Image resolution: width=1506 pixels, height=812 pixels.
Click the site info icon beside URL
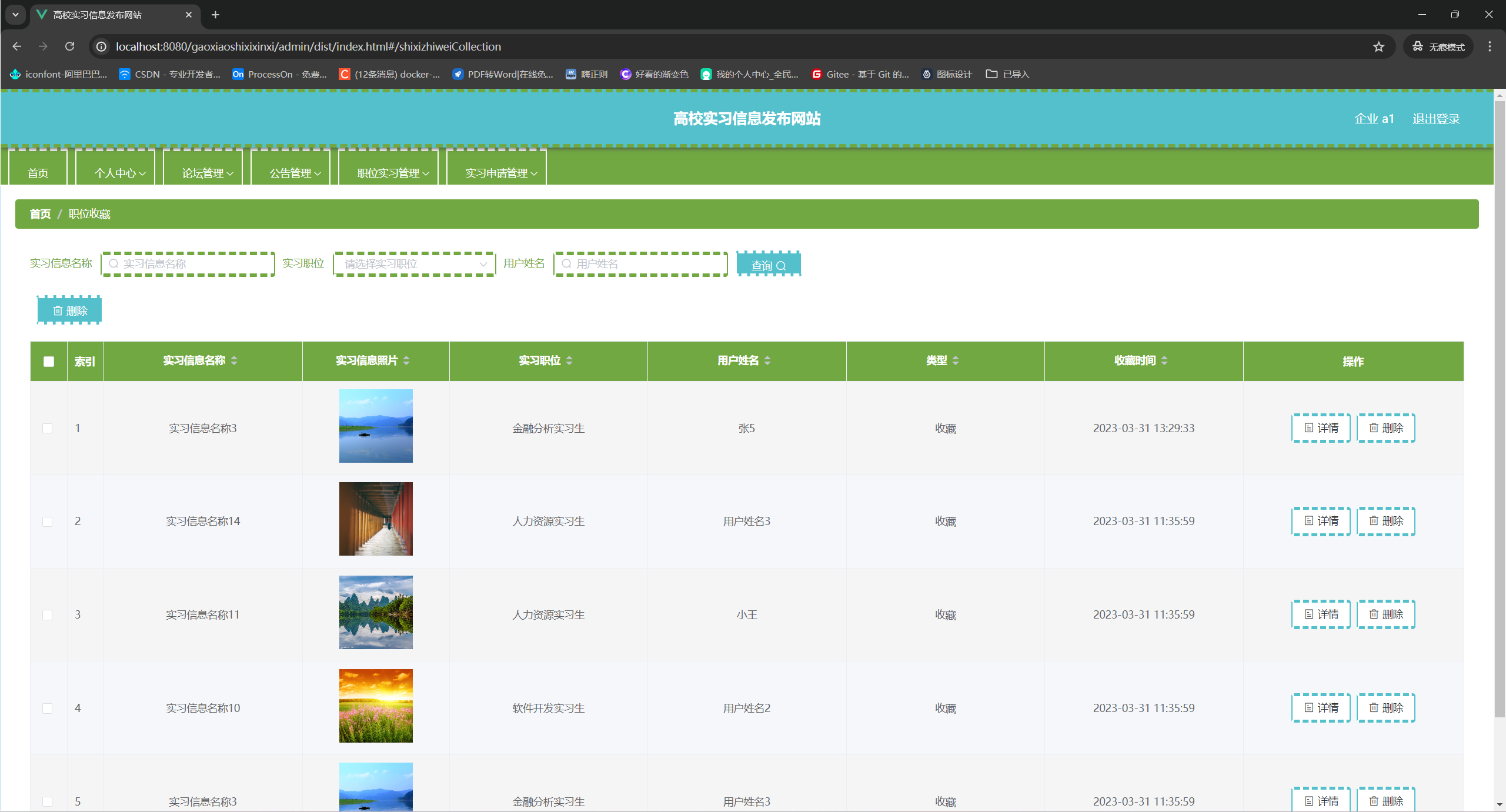pos(102,46)
